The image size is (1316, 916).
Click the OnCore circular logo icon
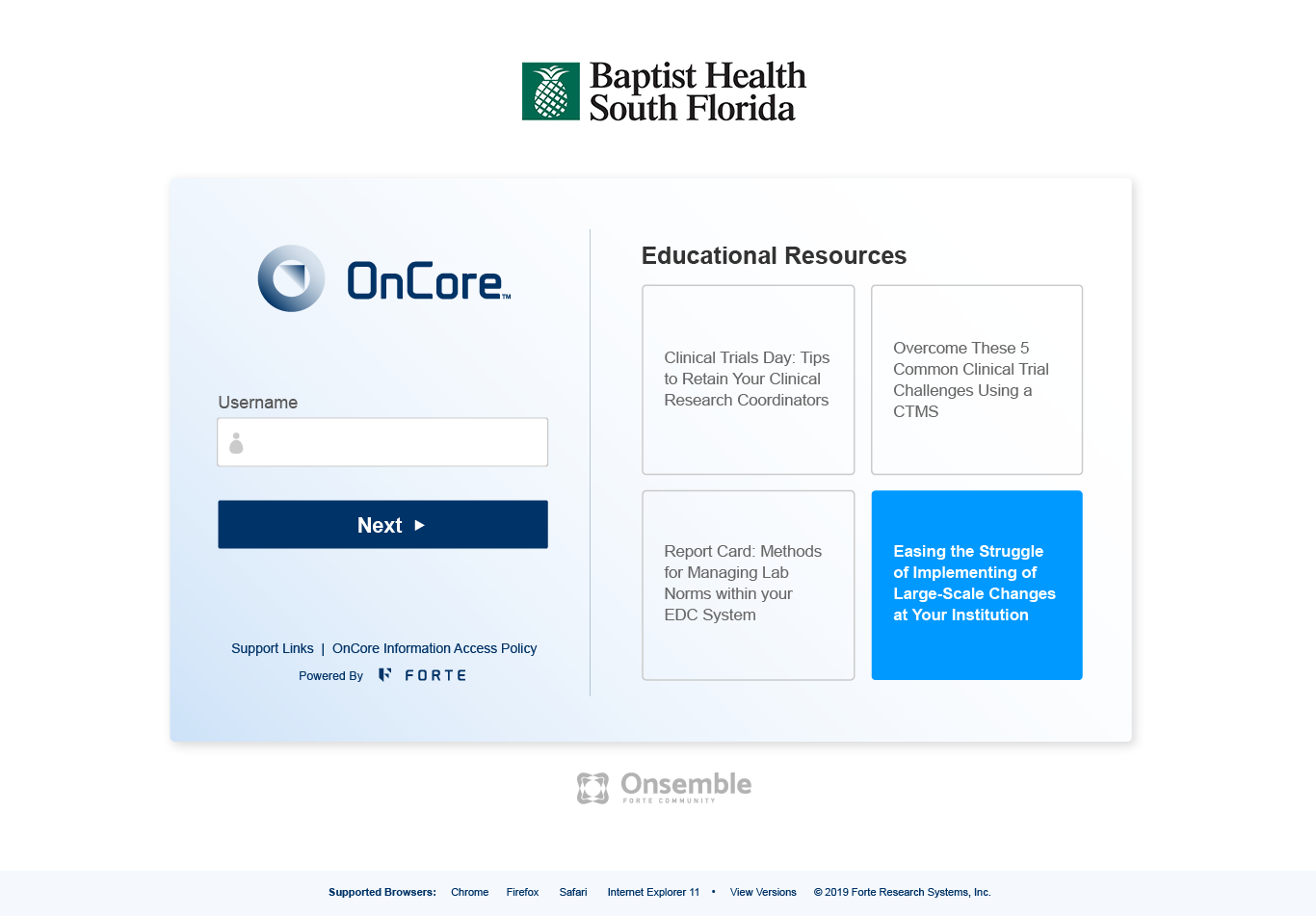pyautogui.click(x=291, y=278)
